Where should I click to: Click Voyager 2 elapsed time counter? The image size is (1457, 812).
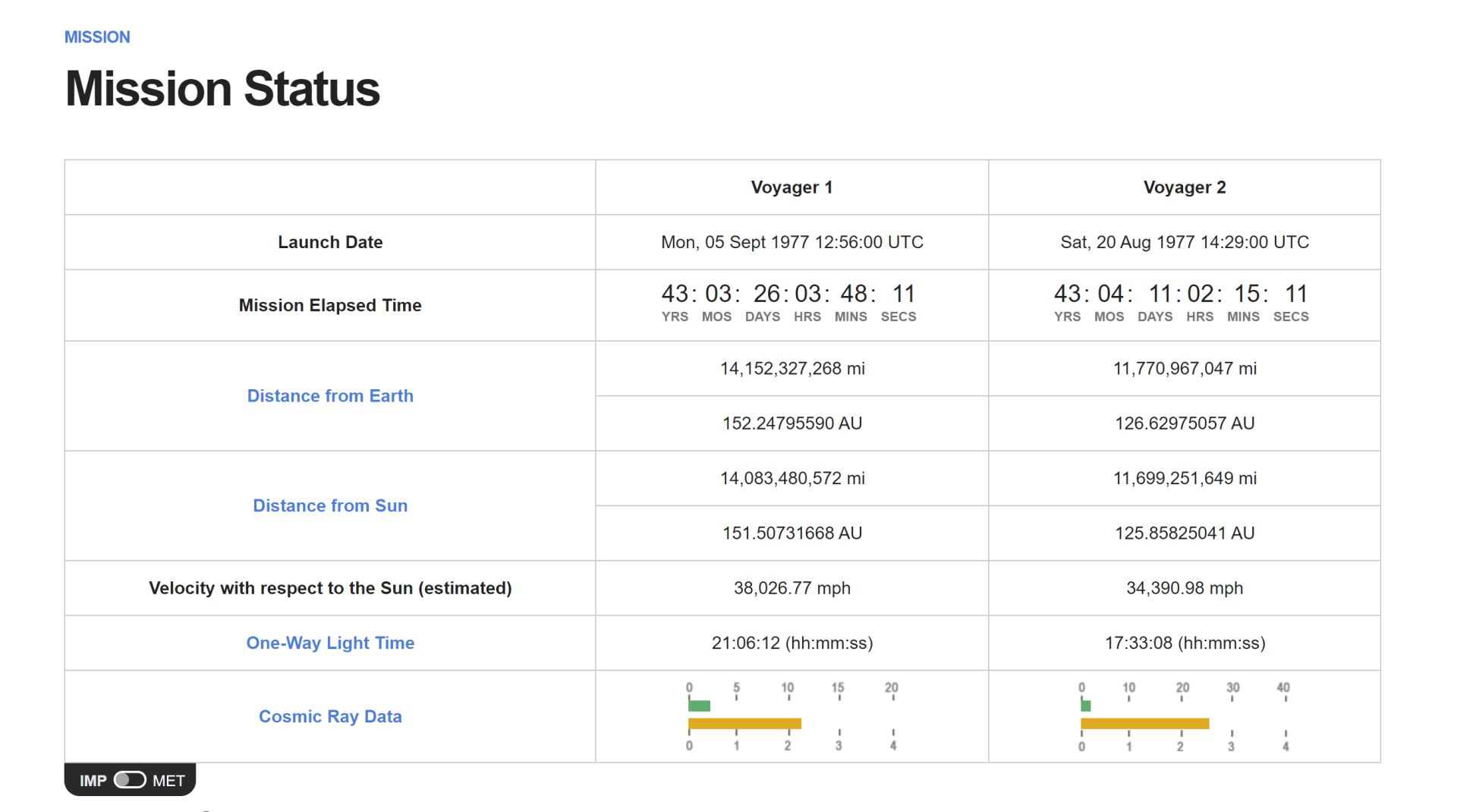[1182, 303]
